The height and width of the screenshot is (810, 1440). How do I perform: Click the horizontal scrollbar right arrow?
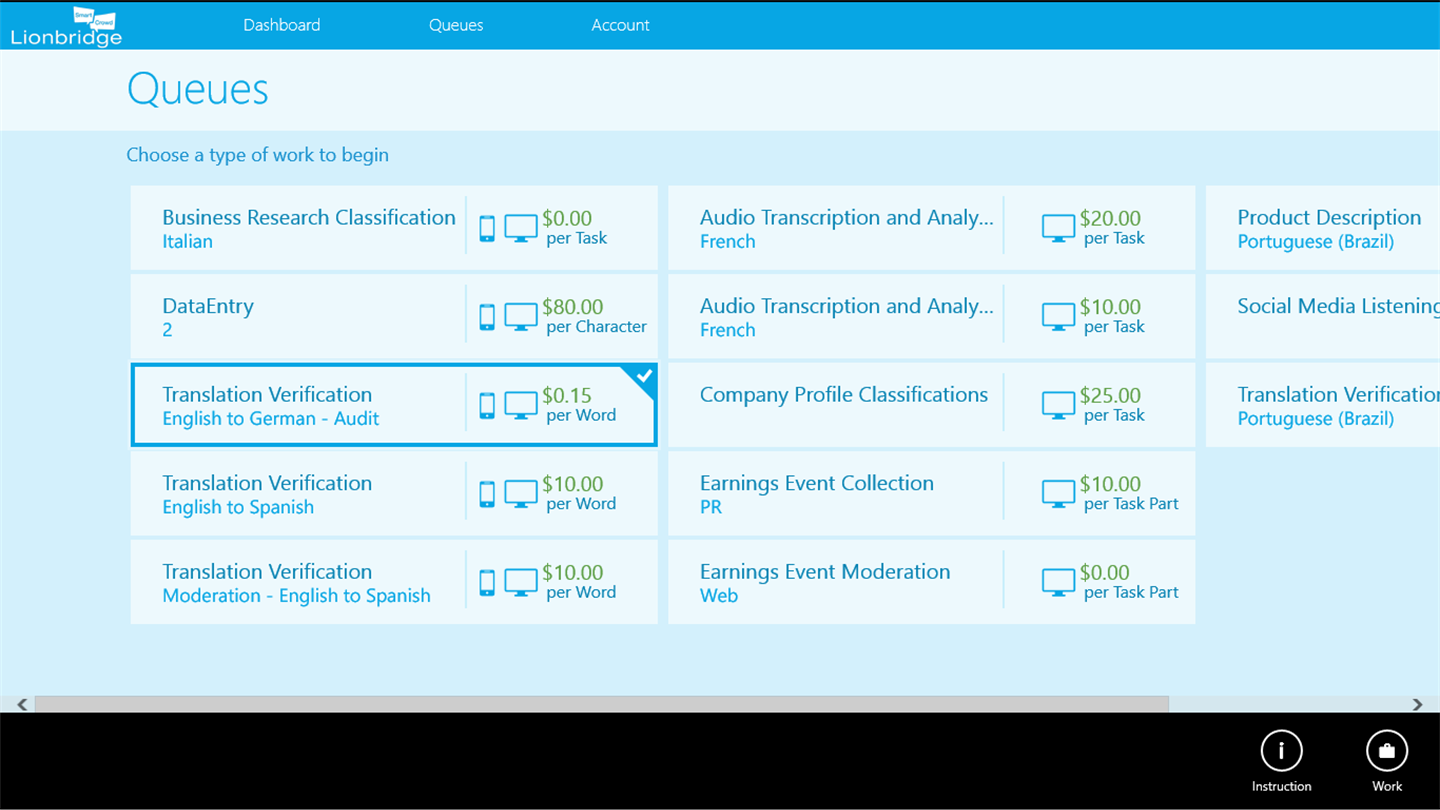click(x=1417, y=704)
